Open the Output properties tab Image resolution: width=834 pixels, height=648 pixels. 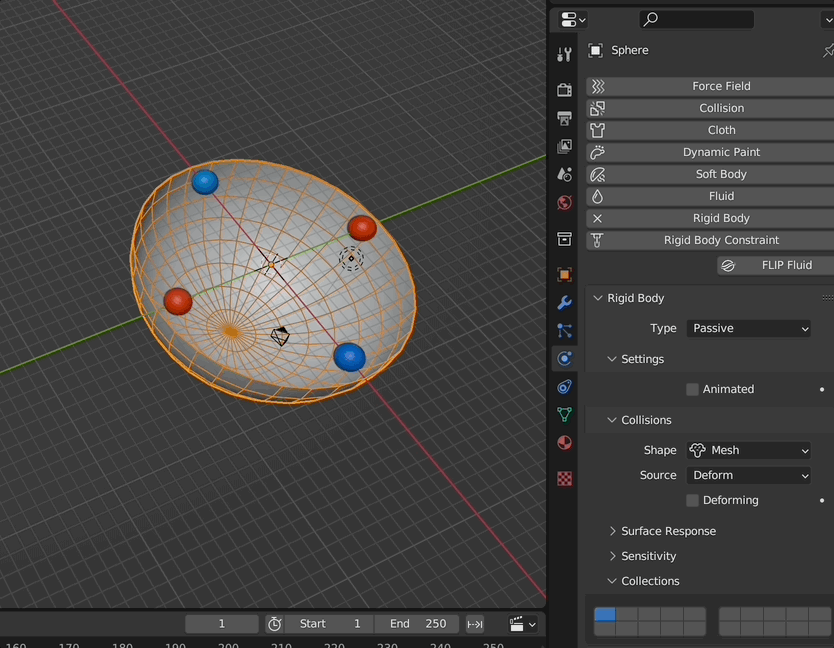tap(564, 118)
